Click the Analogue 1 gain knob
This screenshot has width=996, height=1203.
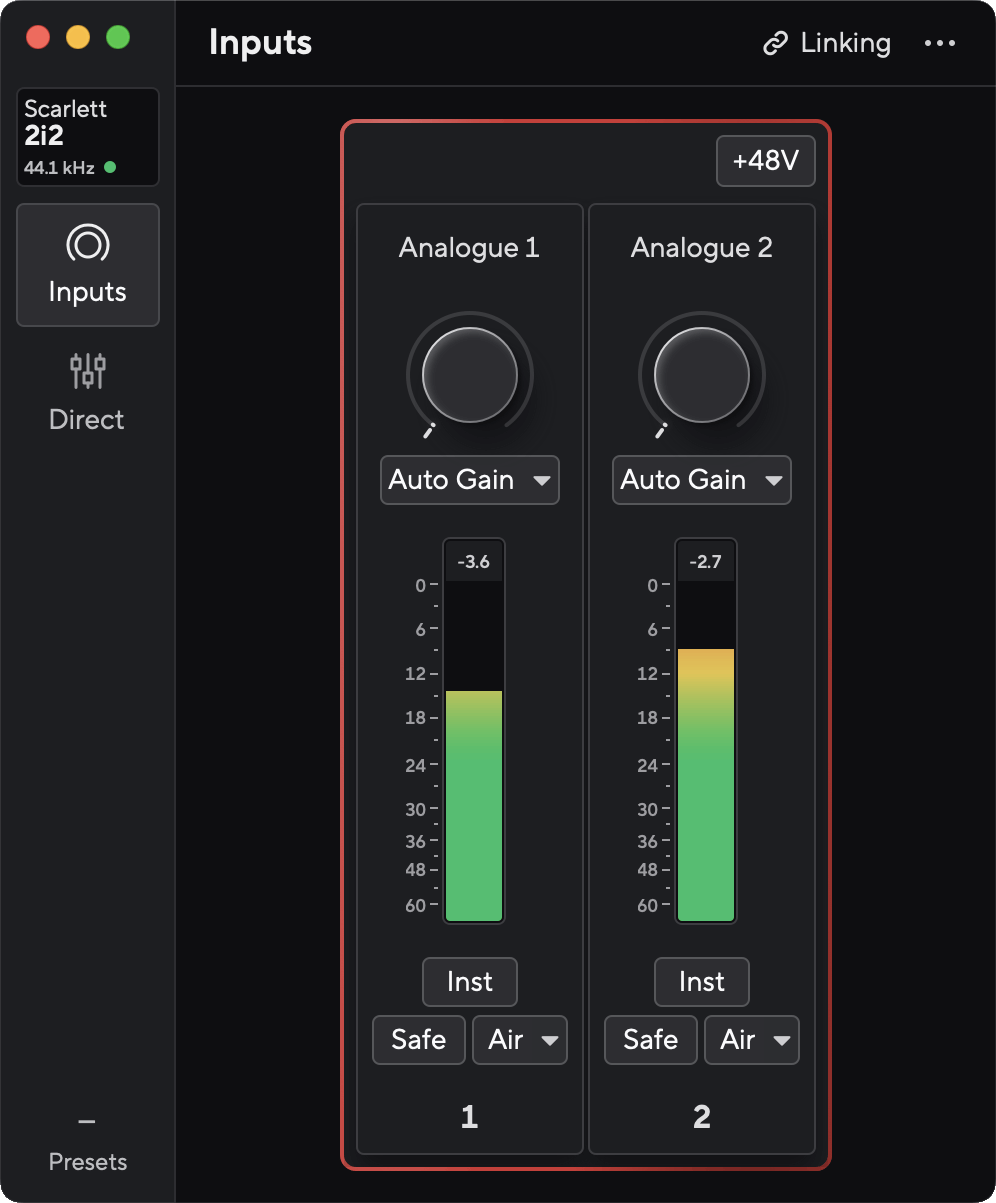click(470, 375)
